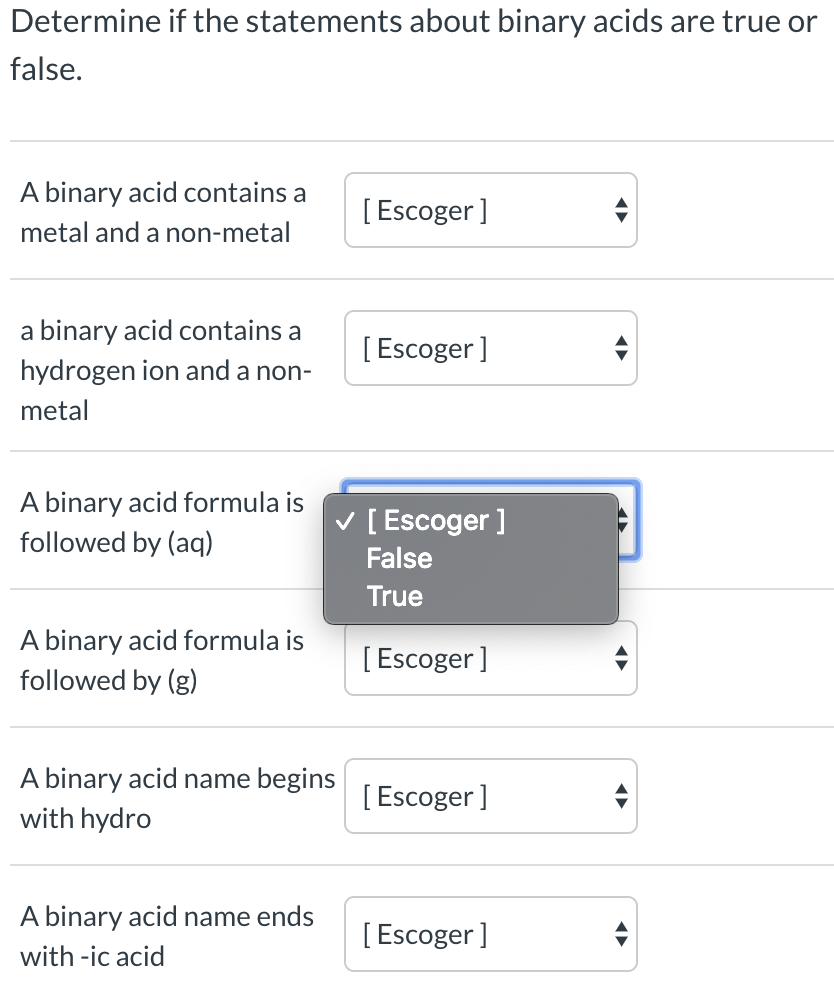Open the dropdown for the metal and non-metal statement
The width and height of the screenshot is (834, 984).
click(490, 210)
